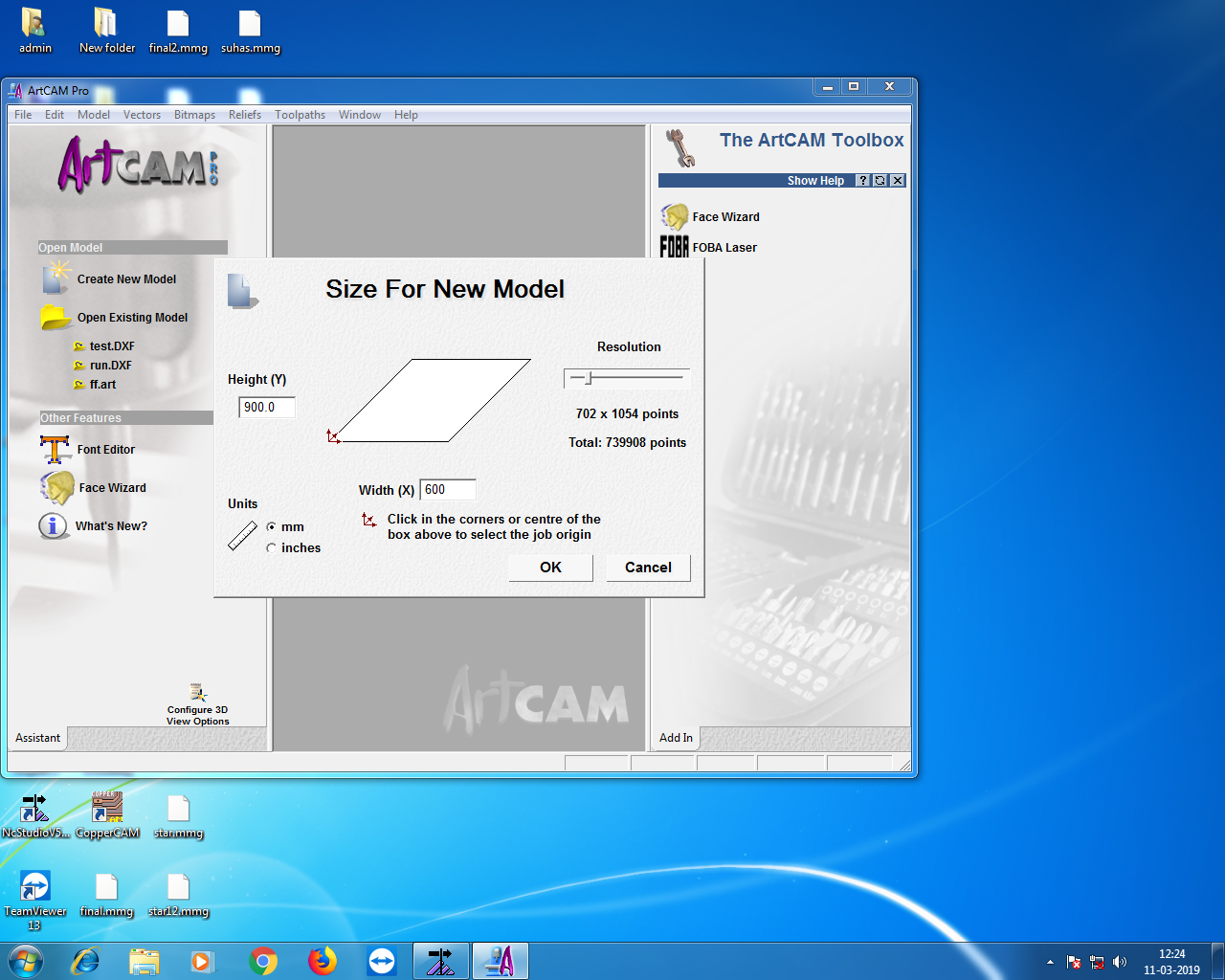Open recent file ff.art
The image size is (1225, 980).
102,385
